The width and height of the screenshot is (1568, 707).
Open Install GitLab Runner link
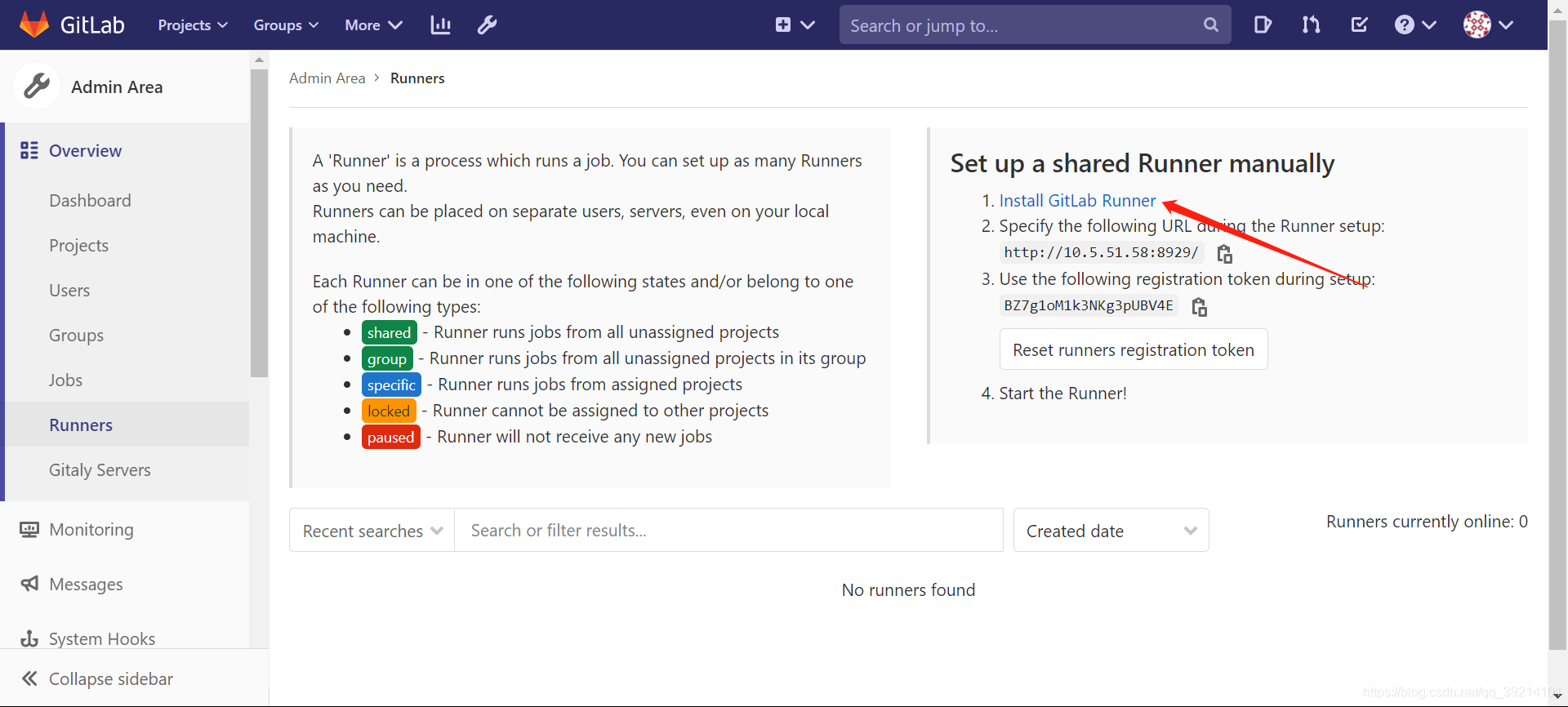coord(1077,201)
